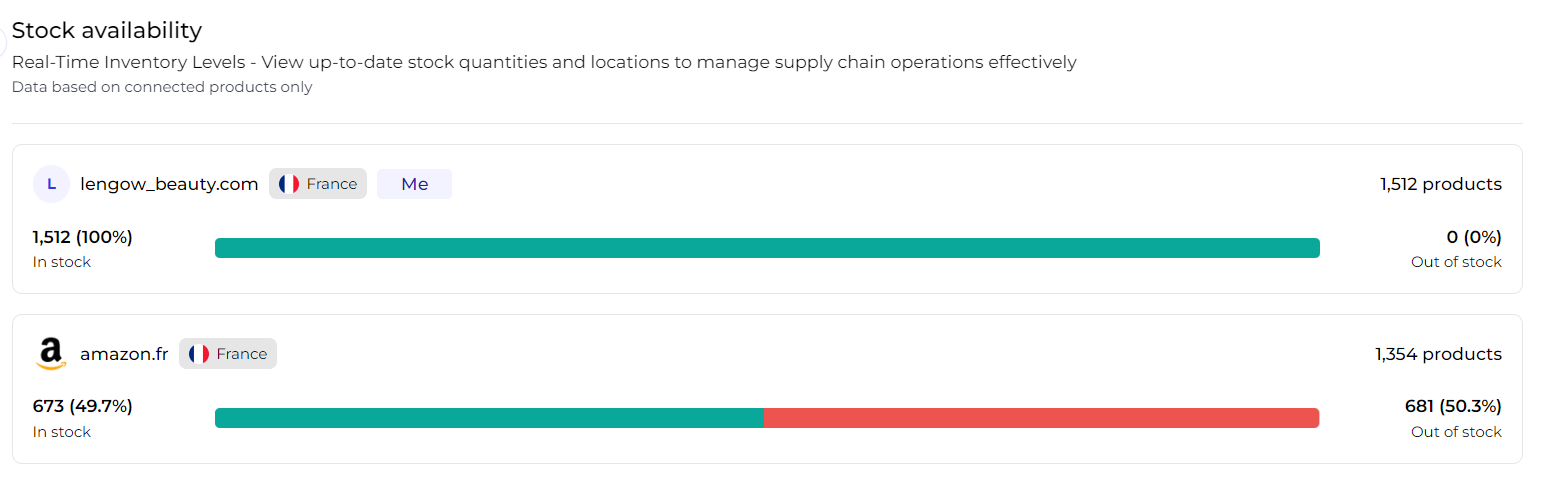The image size is (1544, 478).
Task: Click amazon.fr red out-of-stock bar segment
Action: point(1041,418)
